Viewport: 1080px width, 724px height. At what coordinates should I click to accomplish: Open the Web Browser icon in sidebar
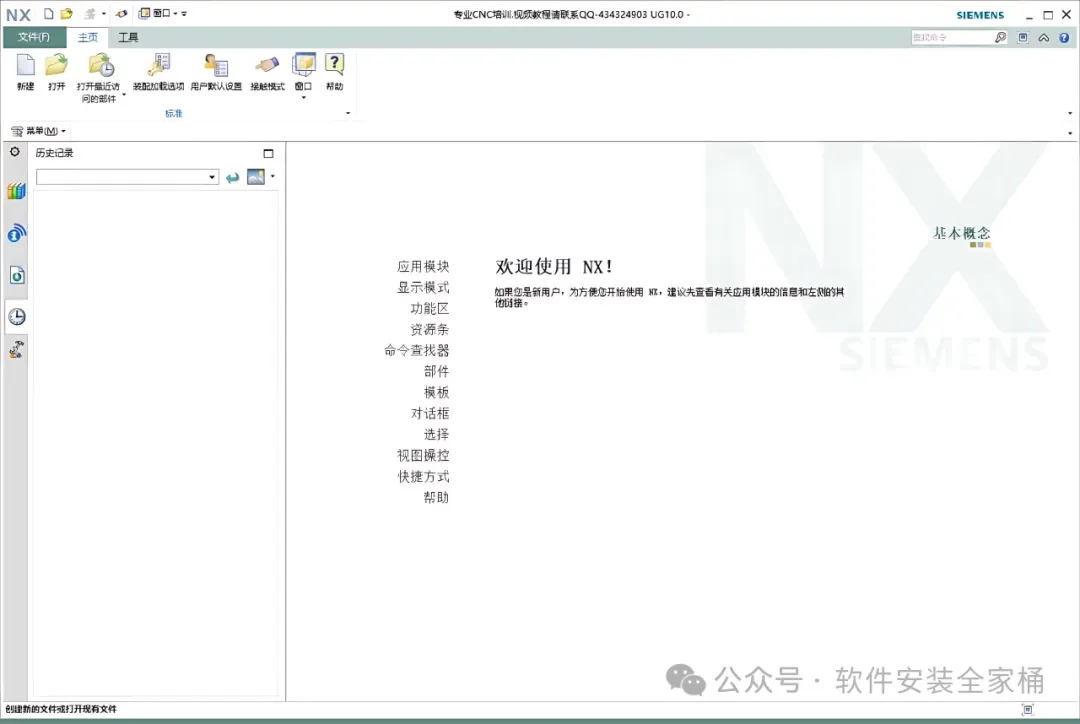[17, 276]
